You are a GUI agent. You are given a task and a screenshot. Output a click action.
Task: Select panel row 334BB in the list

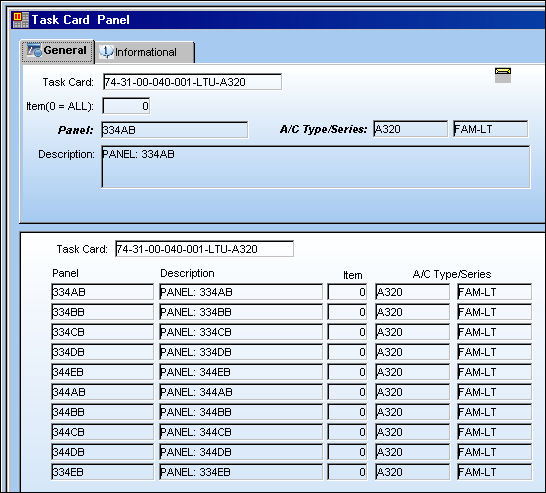tap(102, 312)
